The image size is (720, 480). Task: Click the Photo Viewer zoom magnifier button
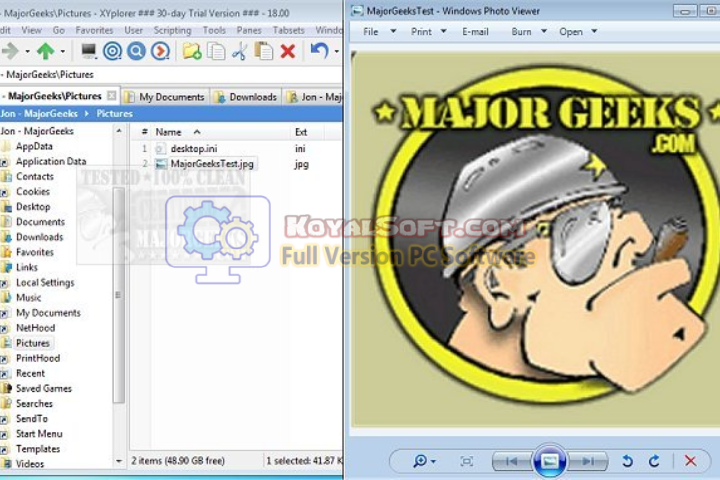[419, 461]
